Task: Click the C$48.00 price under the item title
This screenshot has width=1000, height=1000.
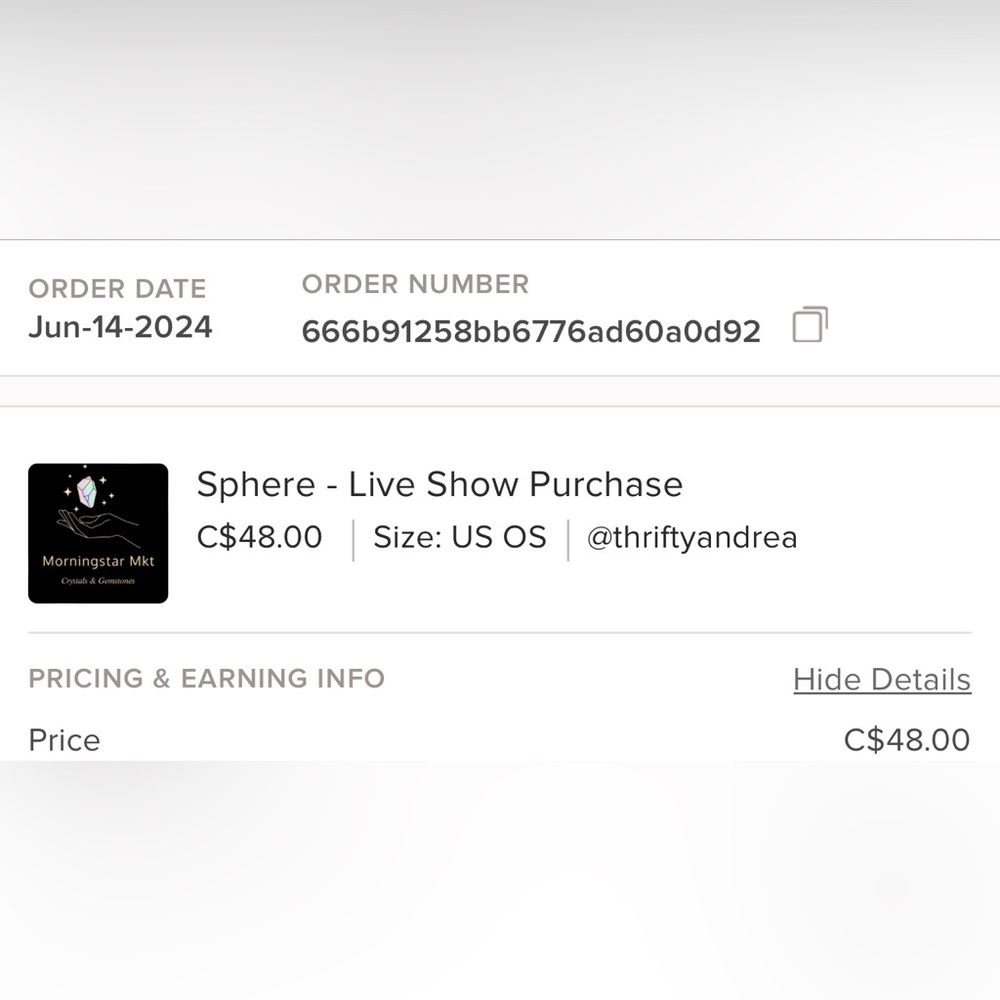Action: [259, 537]
